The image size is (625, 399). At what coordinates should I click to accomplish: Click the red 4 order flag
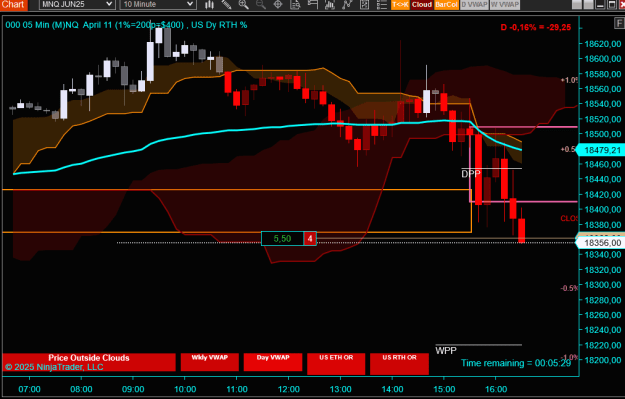point(310,239)
